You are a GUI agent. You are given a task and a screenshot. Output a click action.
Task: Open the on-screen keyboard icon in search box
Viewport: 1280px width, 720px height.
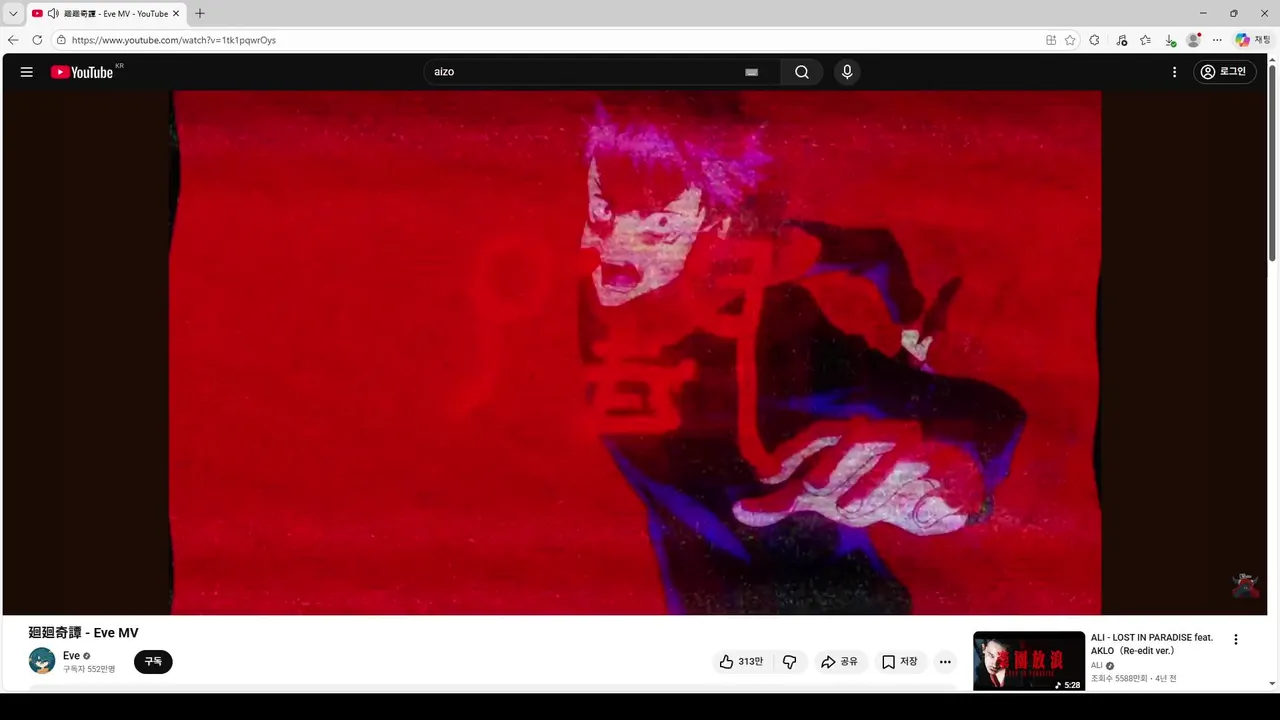pos(752,72)
